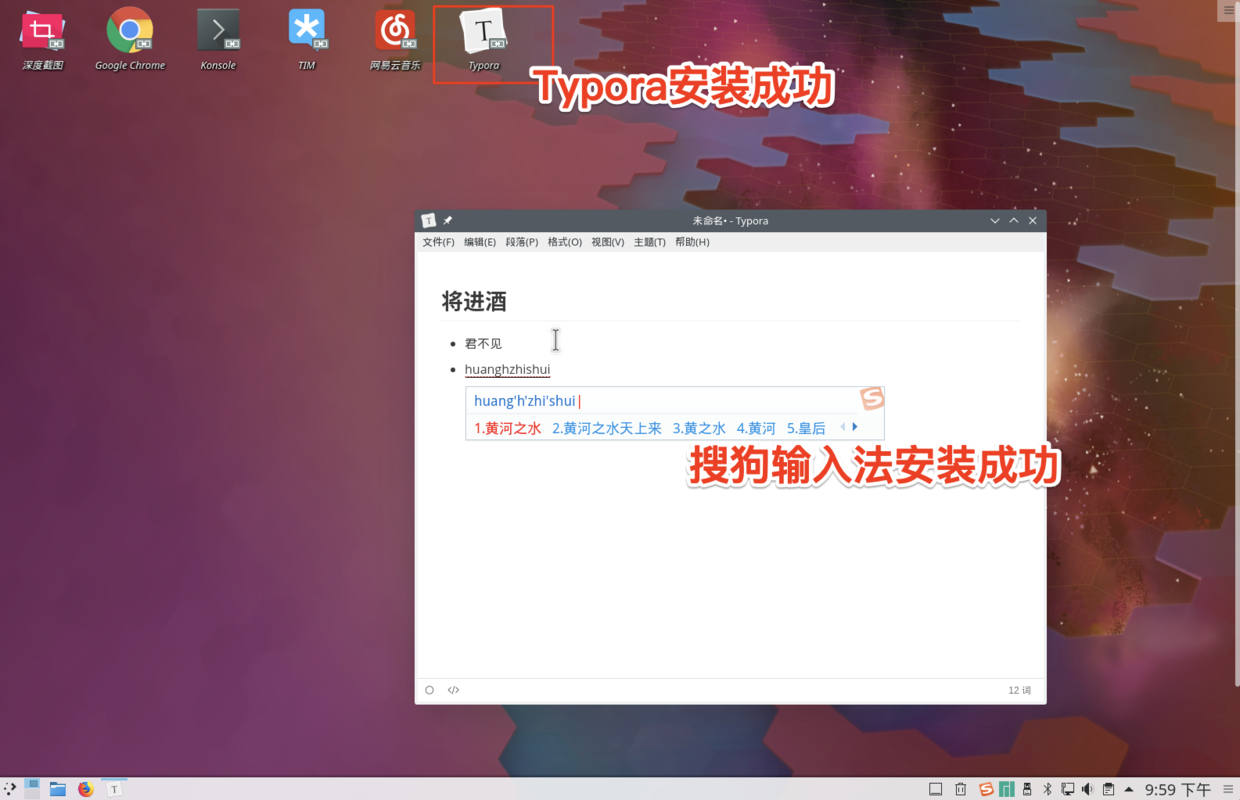This screenshot has height=800, width=1240.
Task: Open the network connections tray icon
Action: pos(1068,789)
